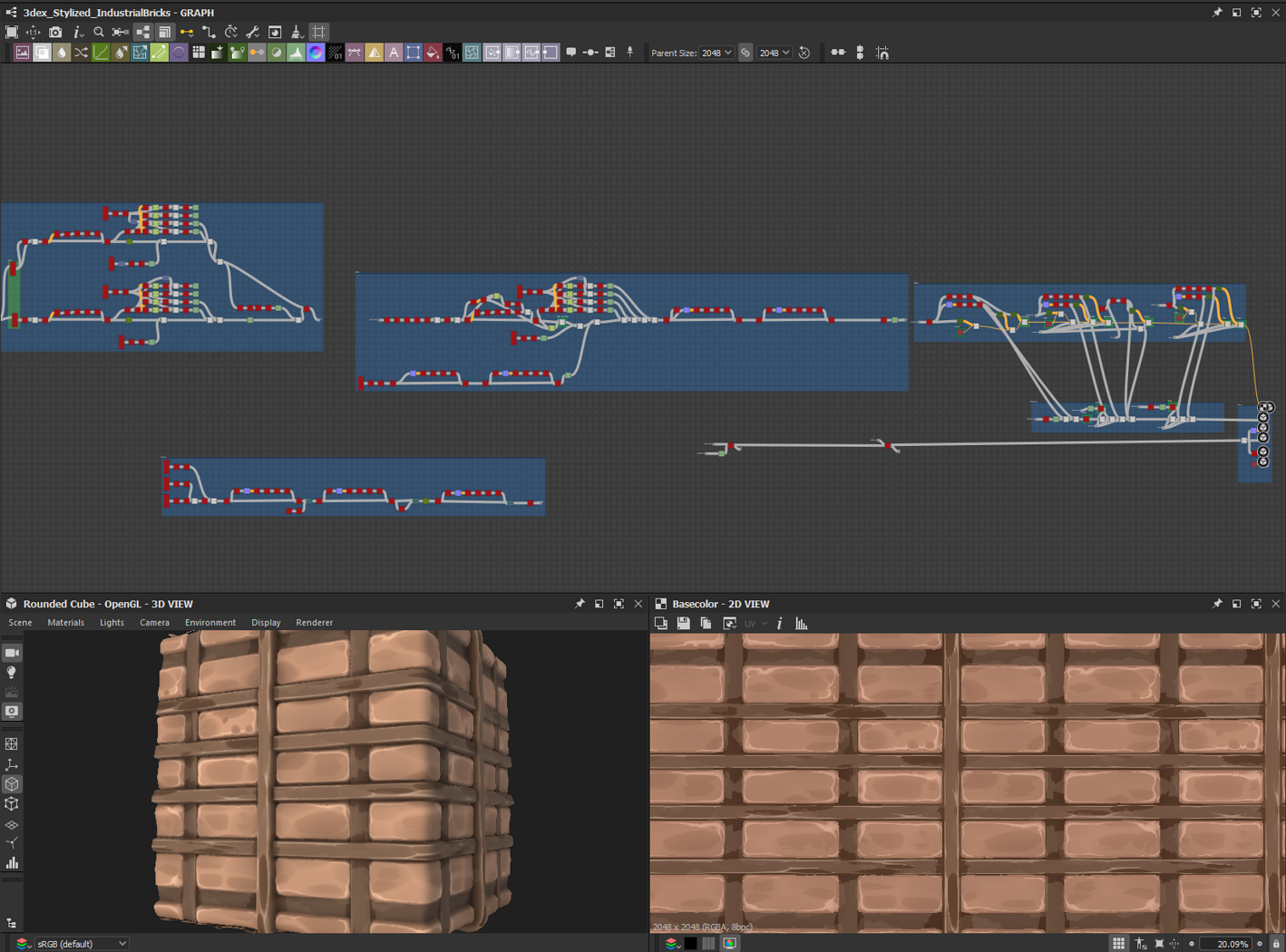Open the parent size width dropdown

tap(716, 53)
